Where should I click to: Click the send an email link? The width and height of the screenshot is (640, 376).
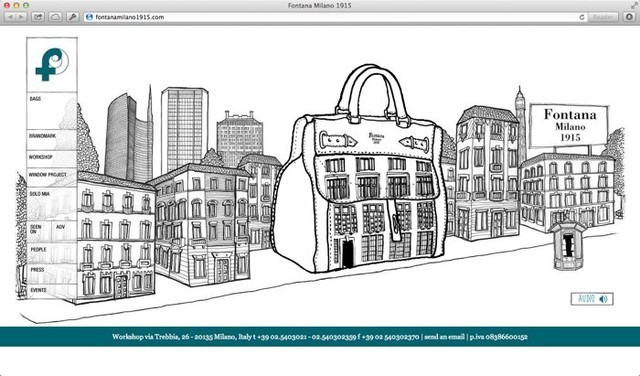(444, 337)
